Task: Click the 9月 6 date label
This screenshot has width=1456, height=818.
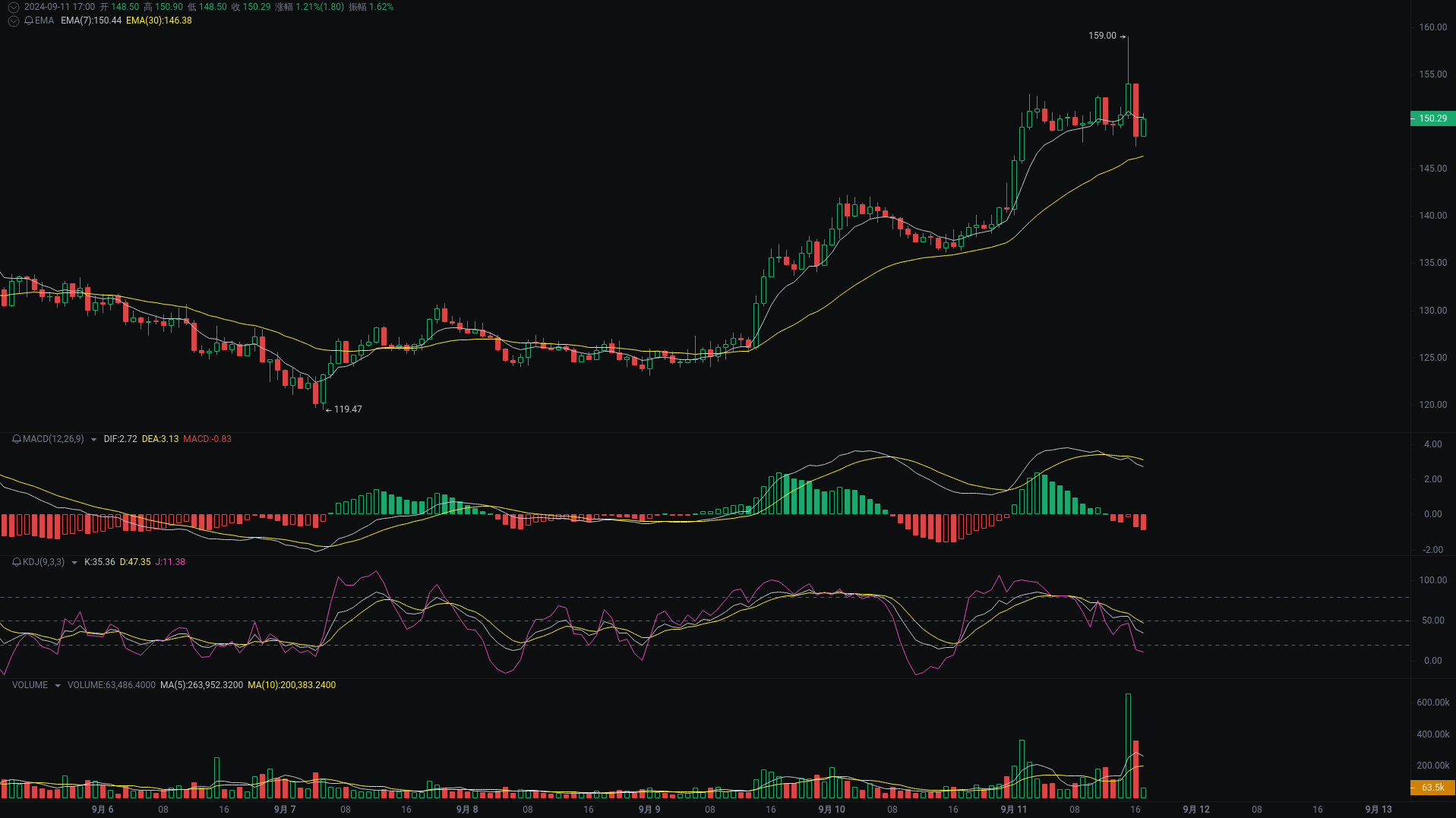Action: [103, 810]
